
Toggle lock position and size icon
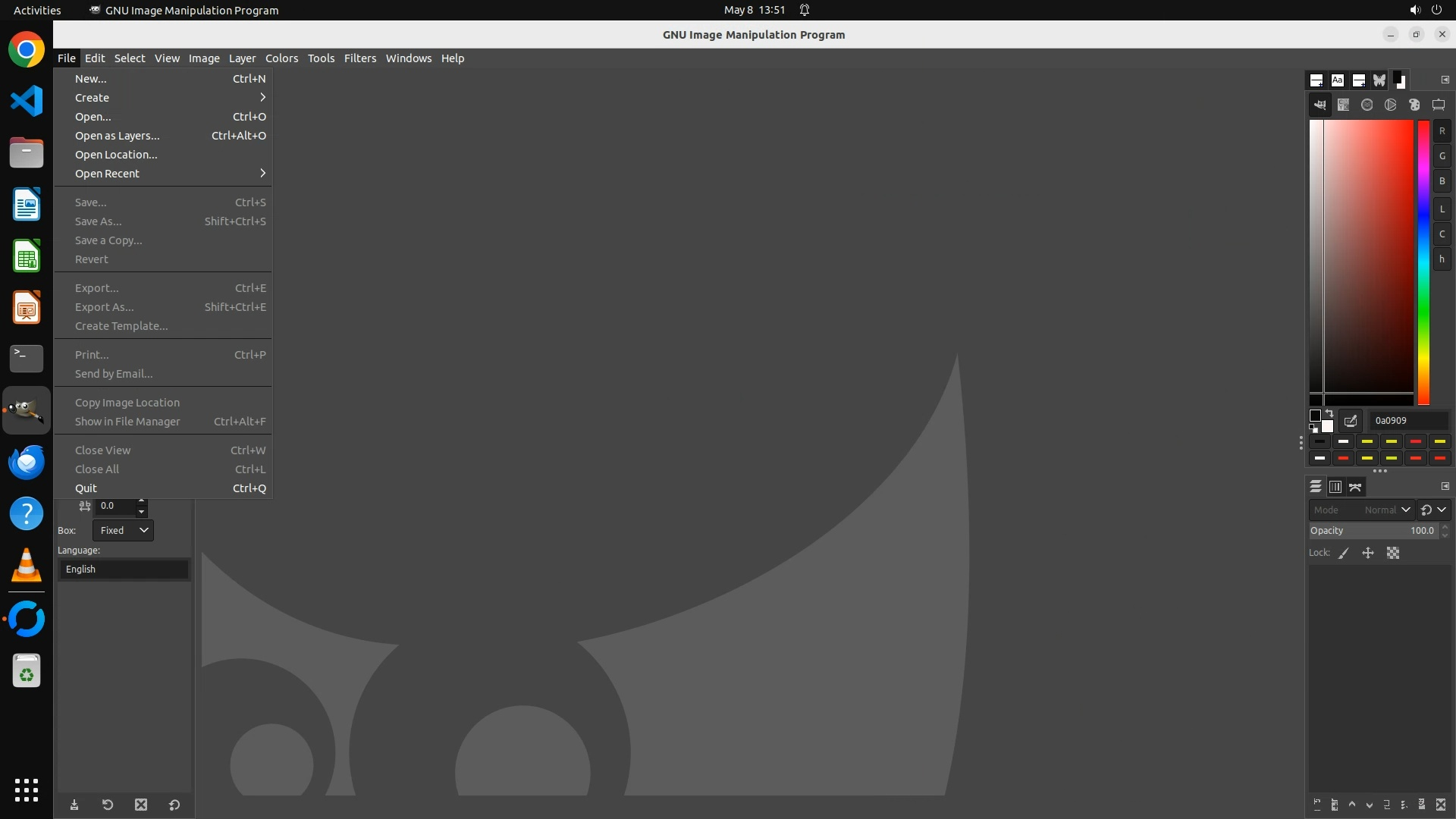(x=1368, y=554)
